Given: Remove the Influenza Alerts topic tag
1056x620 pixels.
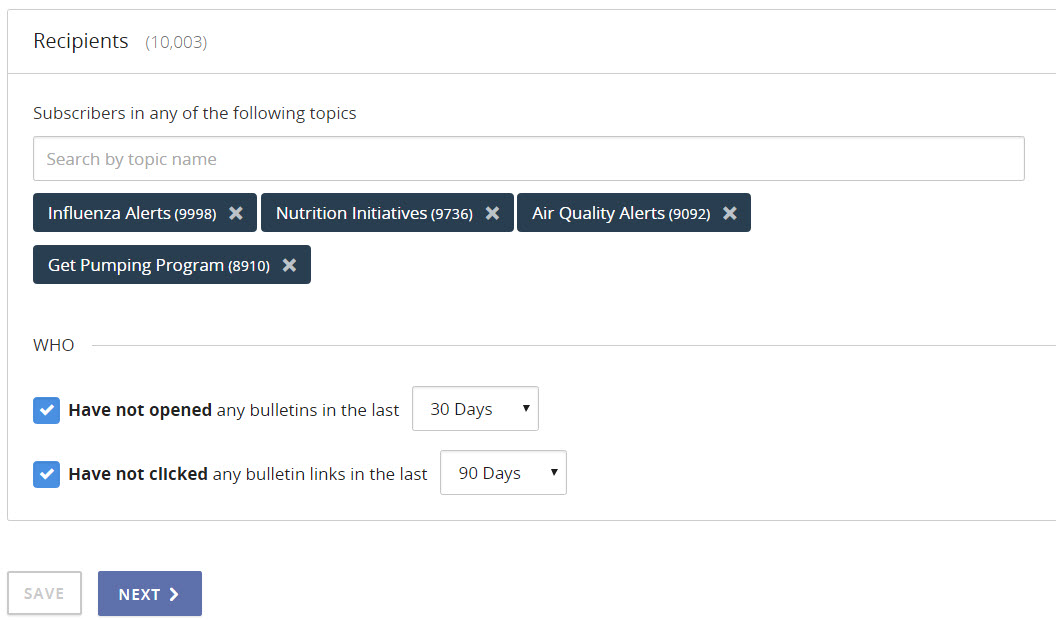Looking at the screenshot, I should 236,213.
